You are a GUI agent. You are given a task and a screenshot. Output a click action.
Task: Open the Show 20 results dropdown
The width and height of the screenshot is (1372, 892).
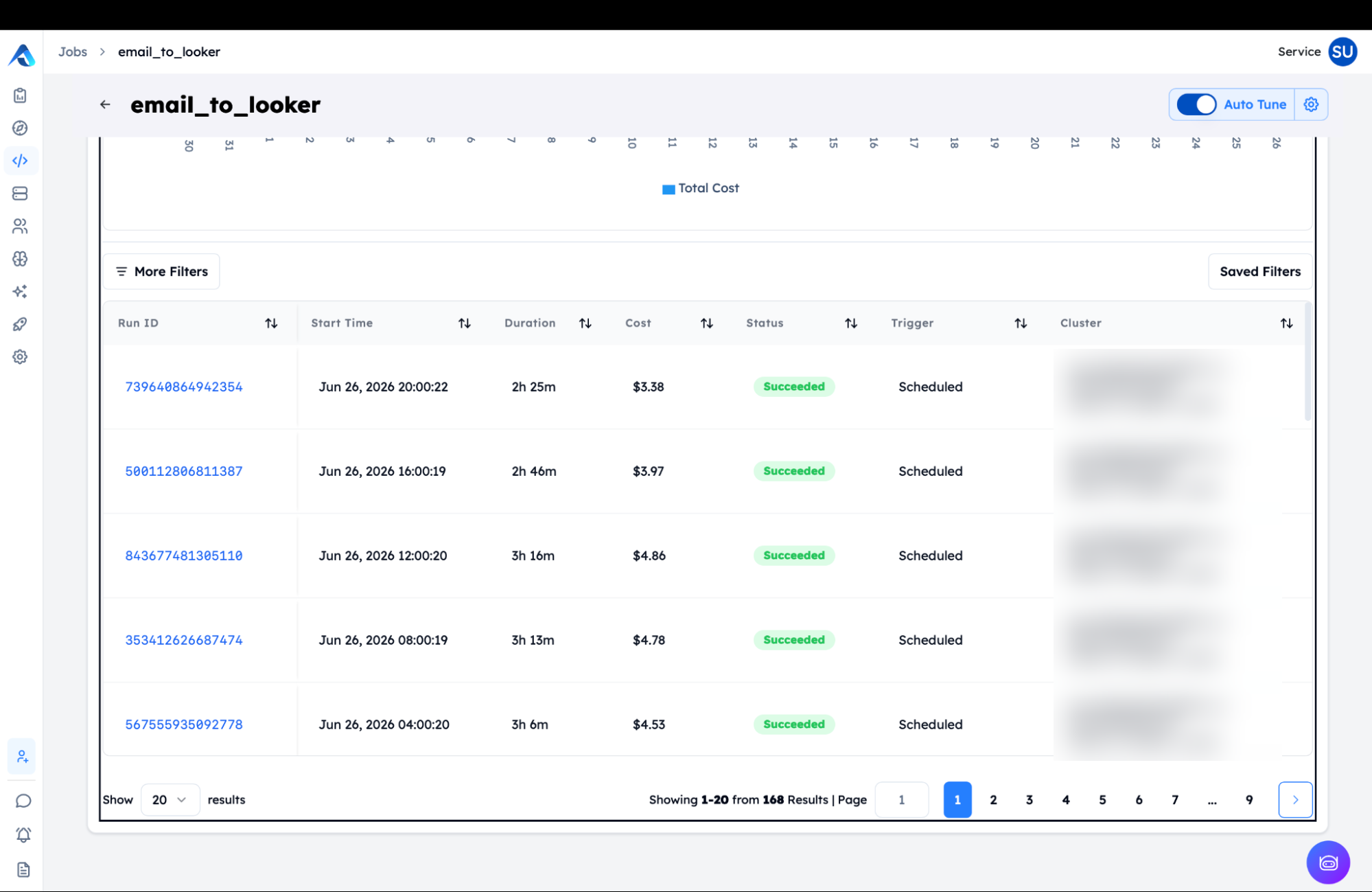pyautogui.click(x=170, y=800)
